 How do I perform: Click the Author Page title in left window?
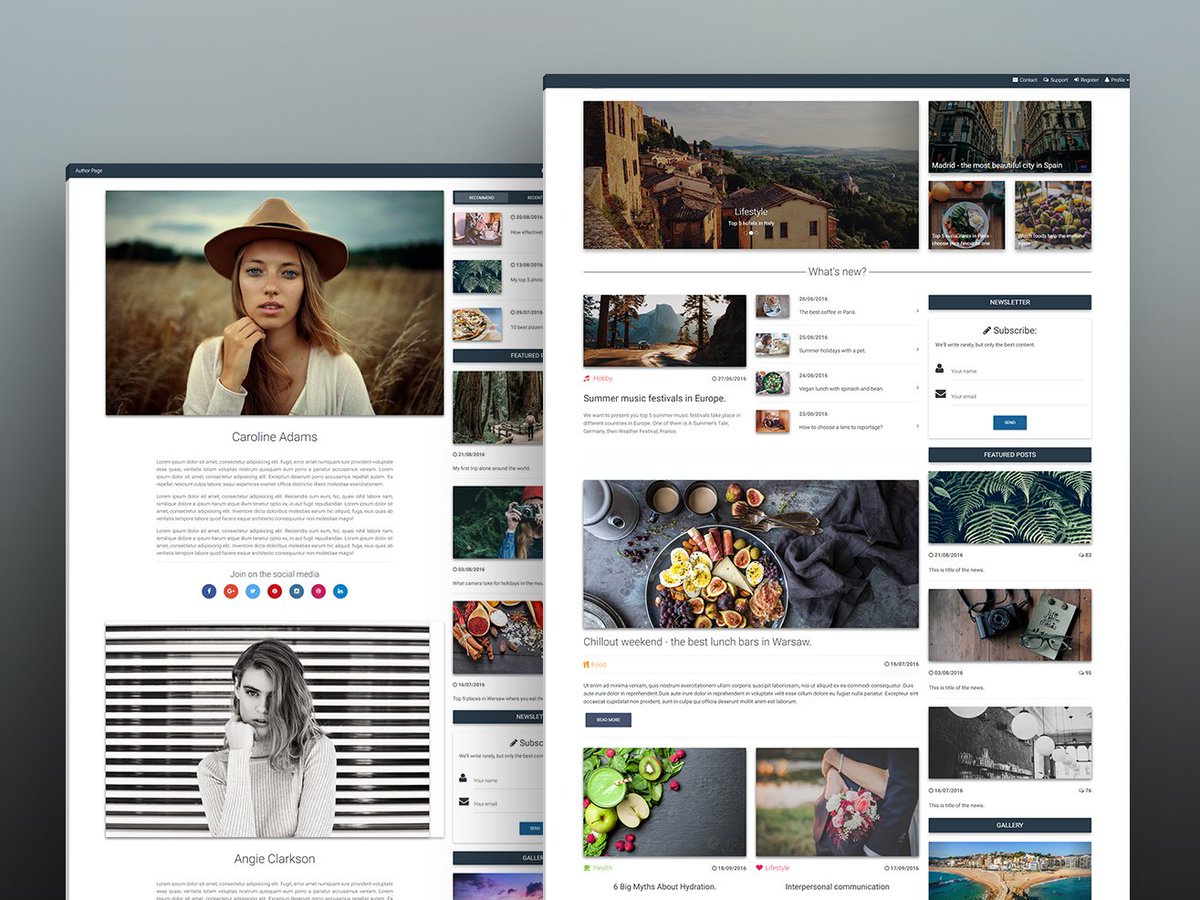(x=89, y=171)
